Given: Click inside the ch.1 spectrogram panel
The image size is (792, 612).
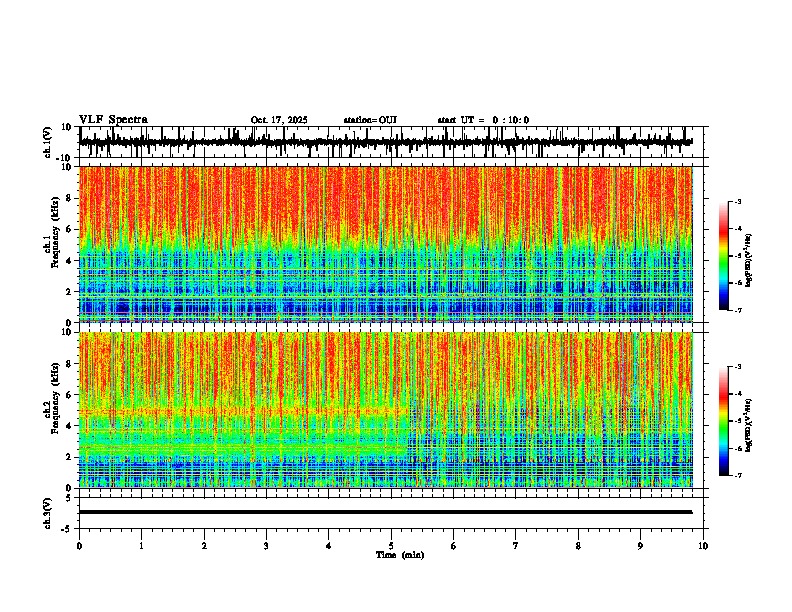Looking at the screenshot, I should point(386,244).
